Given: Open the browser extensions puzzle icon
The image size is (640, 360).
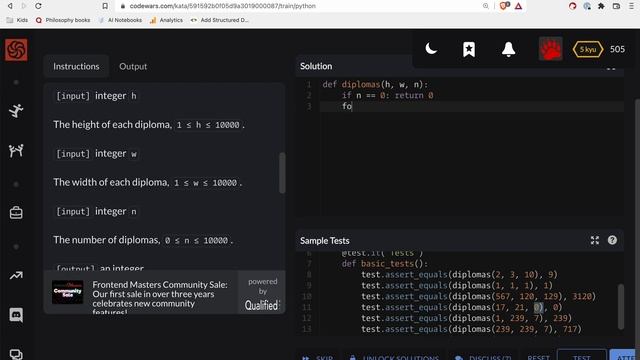Looking at the screenshot, I should (x=601, y=6).
